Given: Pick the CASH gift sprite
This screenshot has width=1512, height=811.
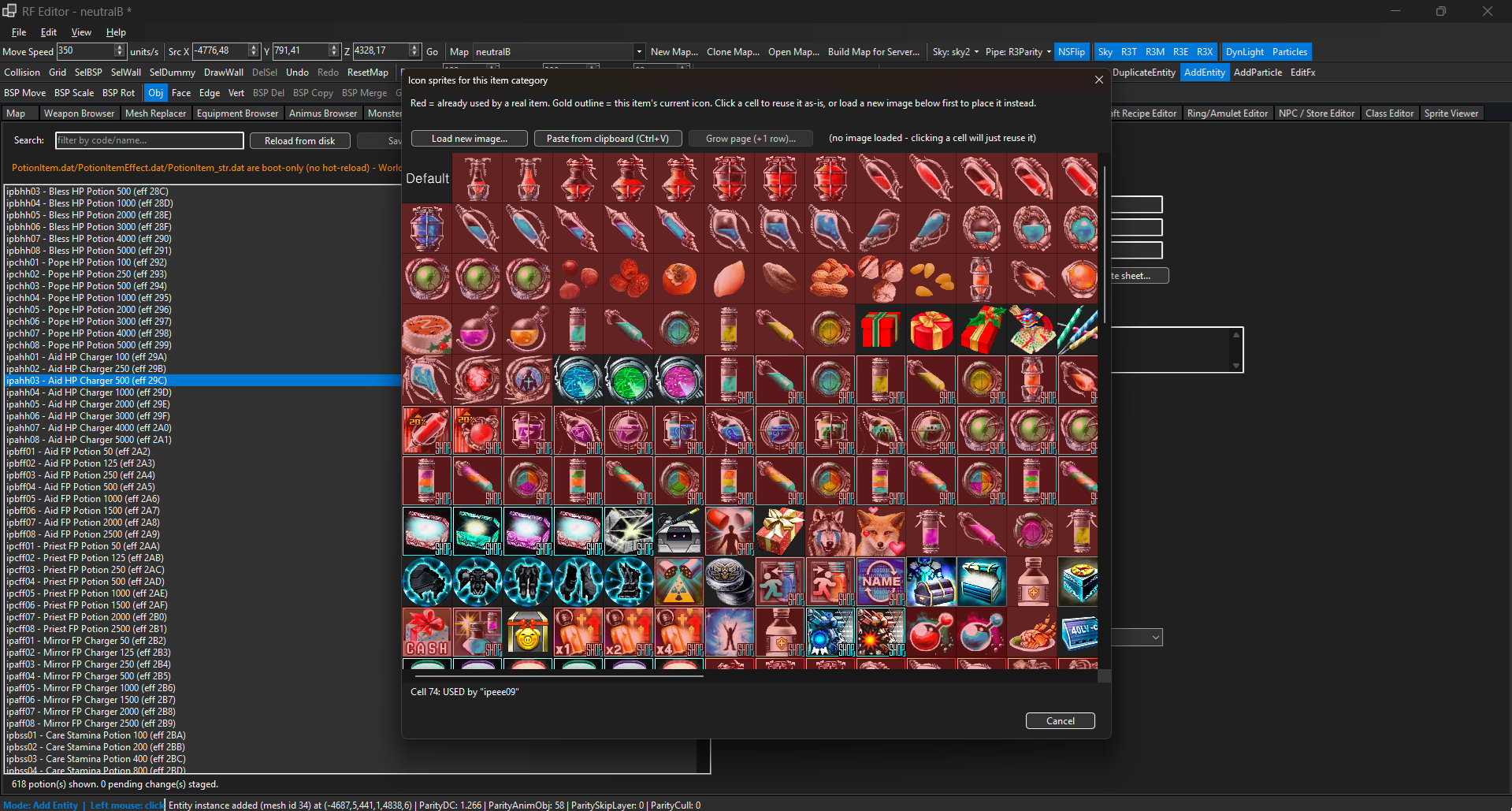Looking at the screenshot, I should [x=427, y=632].
